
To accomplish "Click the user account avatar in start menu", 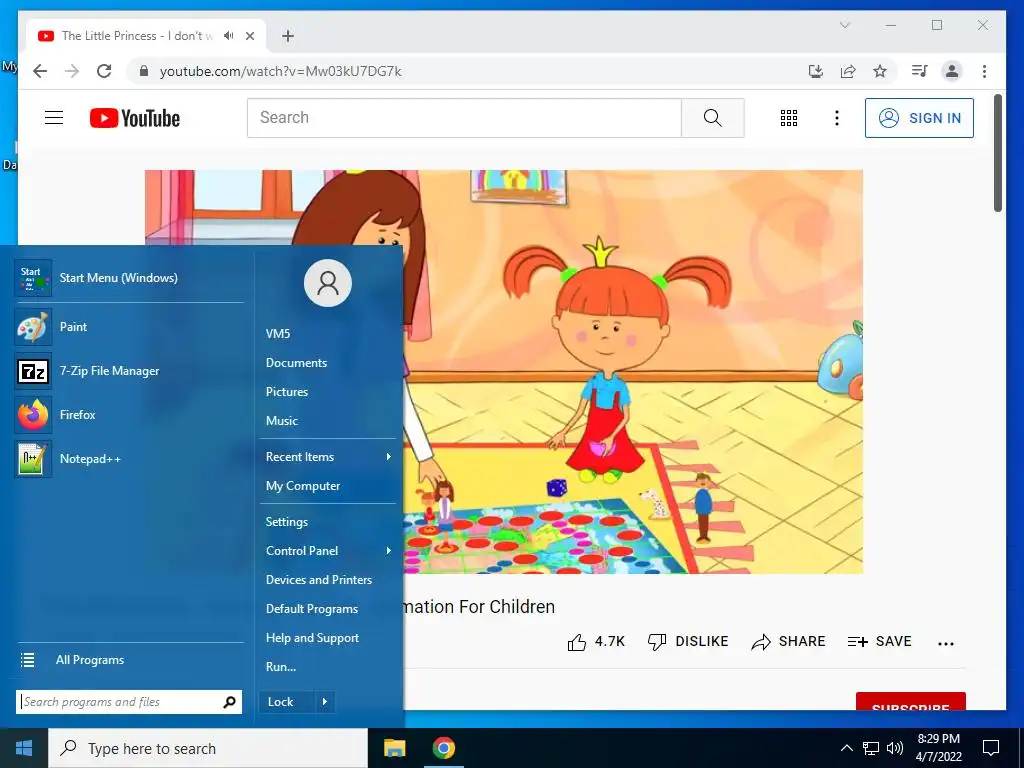I will point(328,283).
